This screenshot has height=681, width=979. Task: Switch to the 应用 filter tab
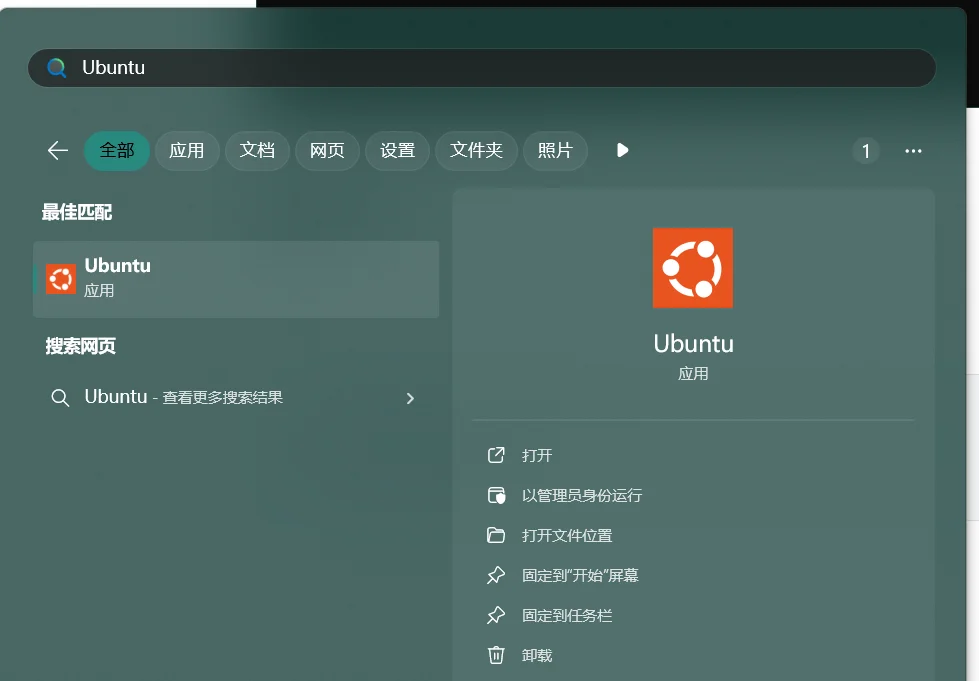(186, 150)
